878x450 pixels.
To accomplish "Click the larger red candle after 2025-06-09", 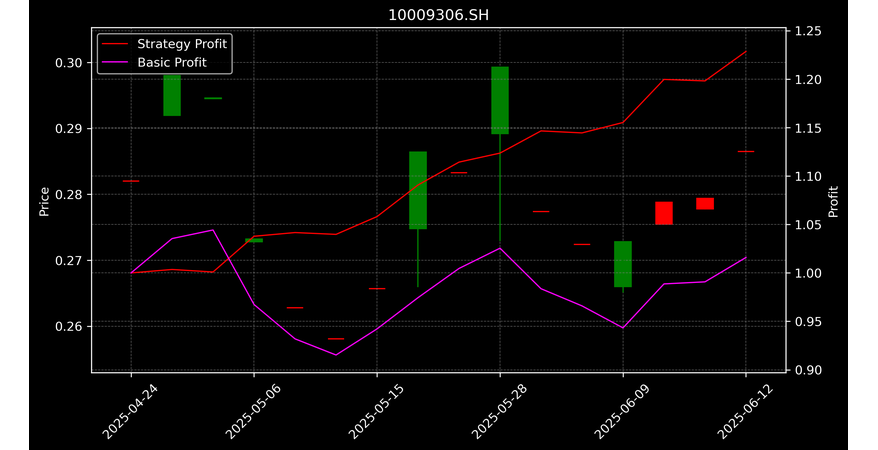I will 664,213.
